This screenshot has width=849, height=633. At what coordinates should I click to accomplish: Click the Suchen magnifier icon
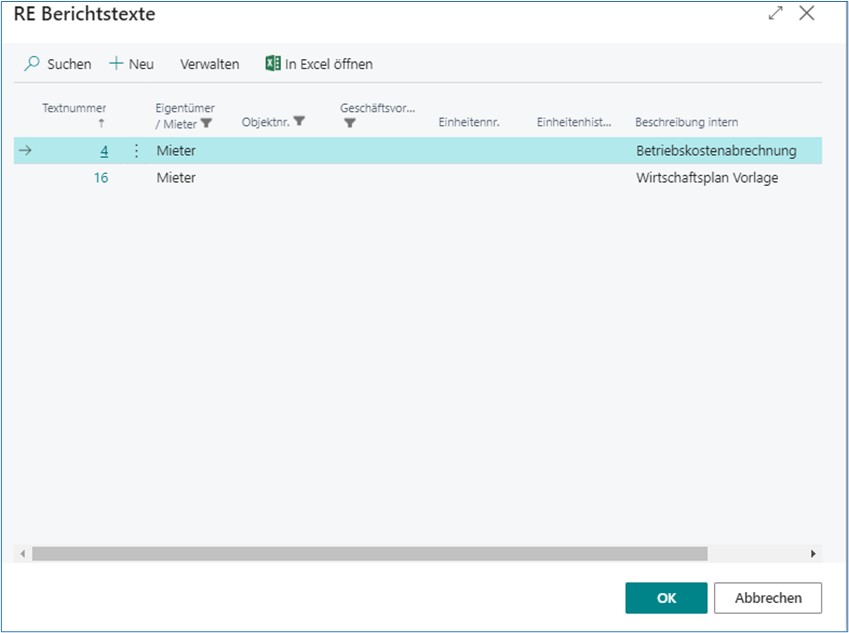tap(32, 64)
